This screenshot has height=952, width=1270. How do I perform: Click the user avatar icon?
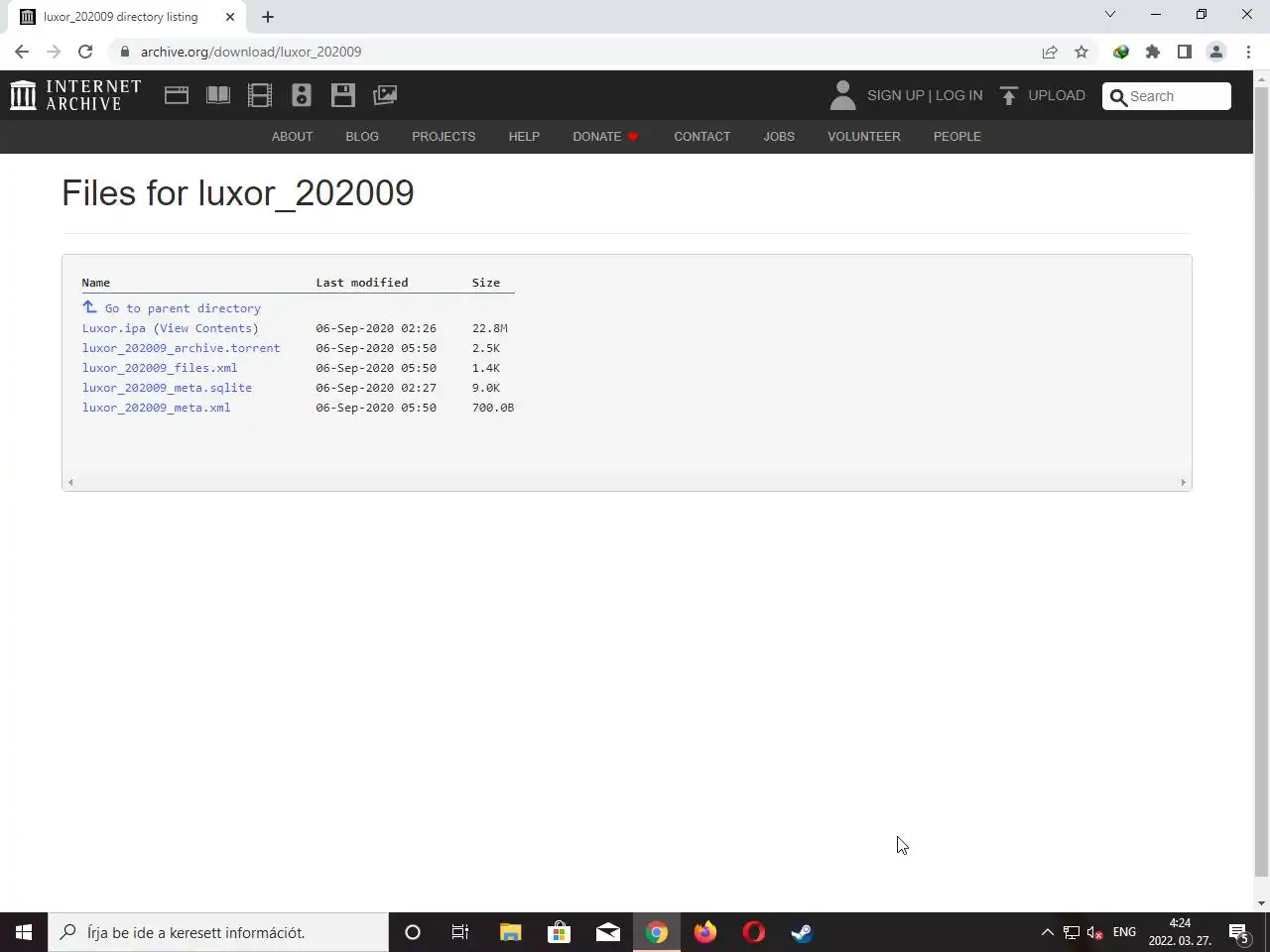click(x=842, y=95)
